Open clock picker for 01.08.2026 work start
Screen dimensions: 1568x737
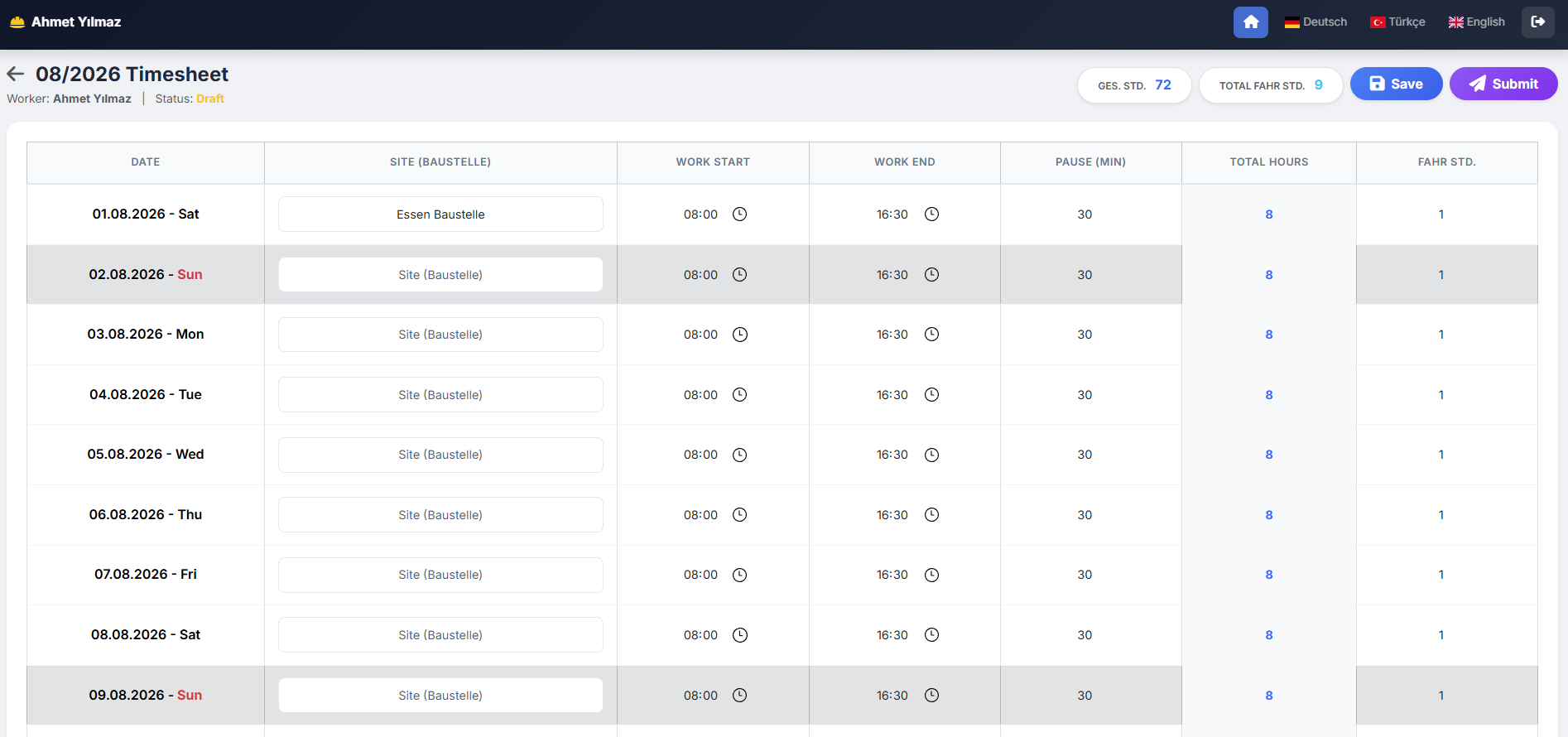click(x=739, y=214)
